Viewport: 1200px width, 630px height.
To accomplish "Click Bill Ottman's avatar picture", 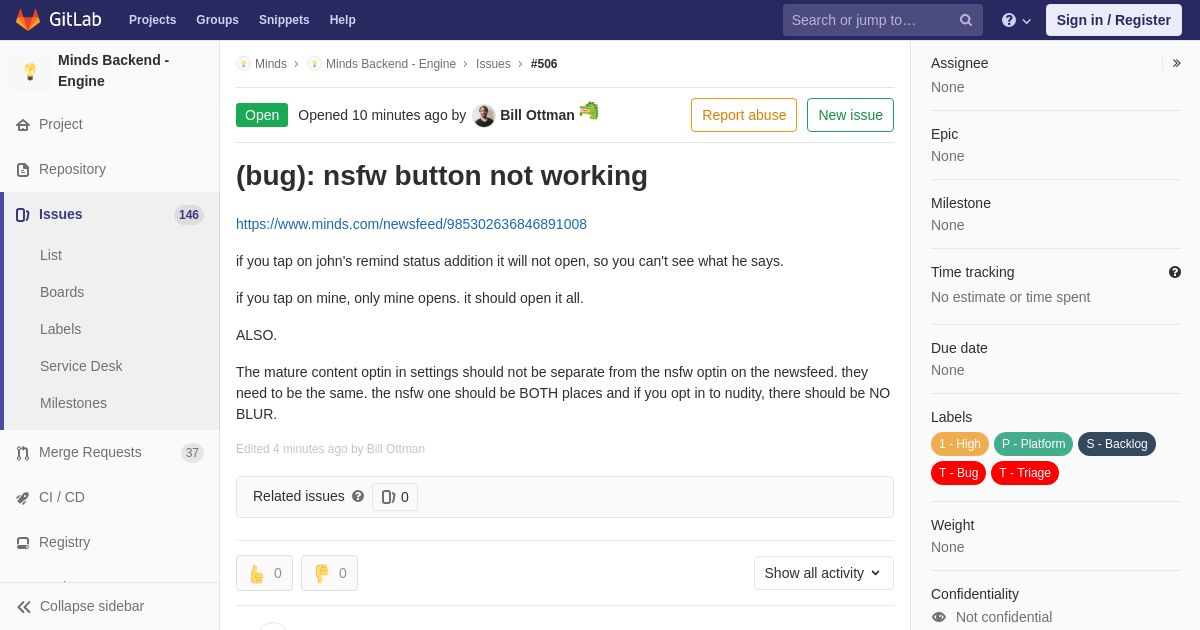I will tap(484, 115).
